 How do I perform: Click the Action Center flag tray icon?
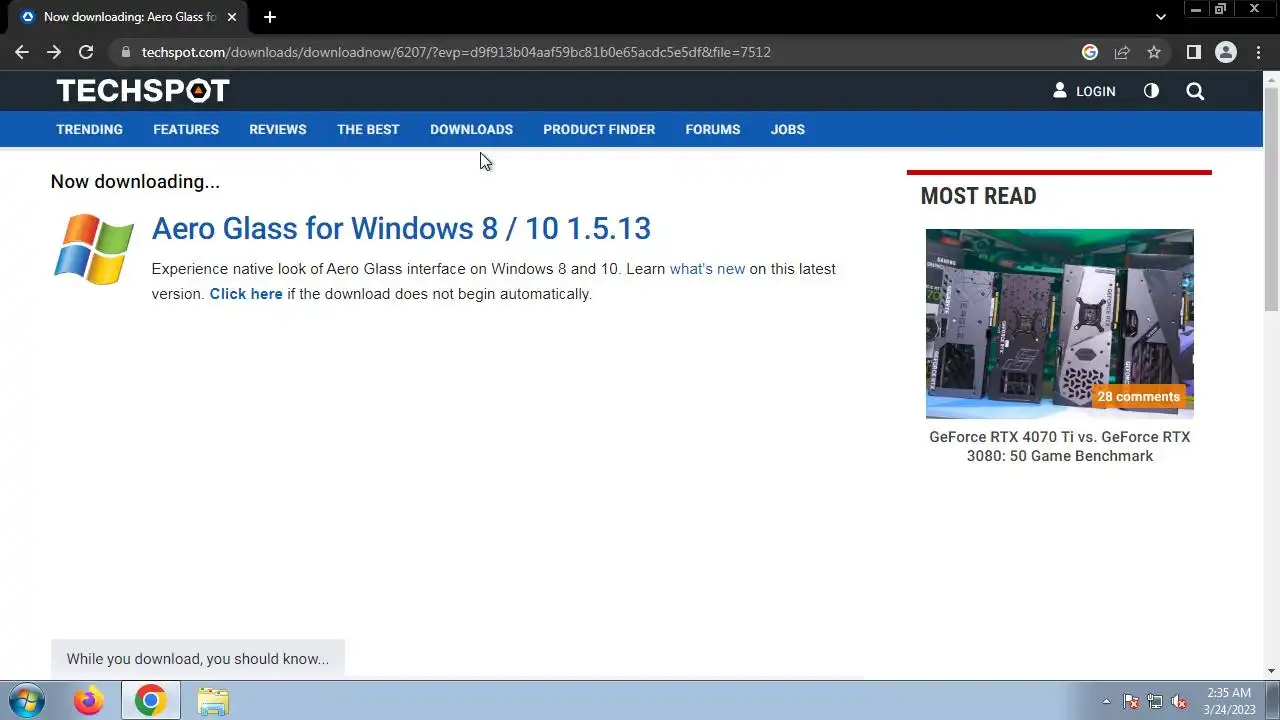[1131, 701]
